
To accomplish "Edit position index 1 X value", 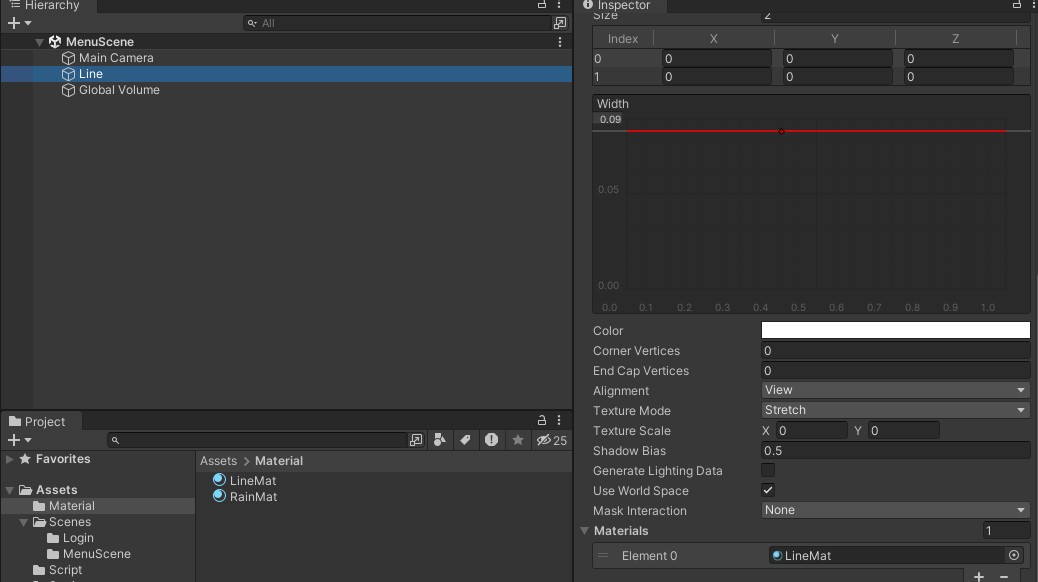I will 716,77.
